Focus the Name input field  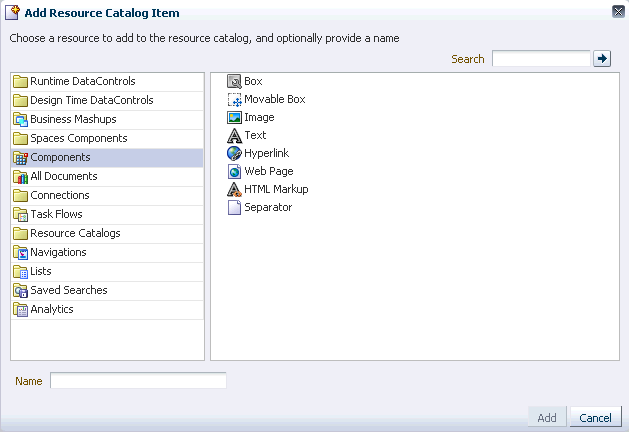coord(138,381)
